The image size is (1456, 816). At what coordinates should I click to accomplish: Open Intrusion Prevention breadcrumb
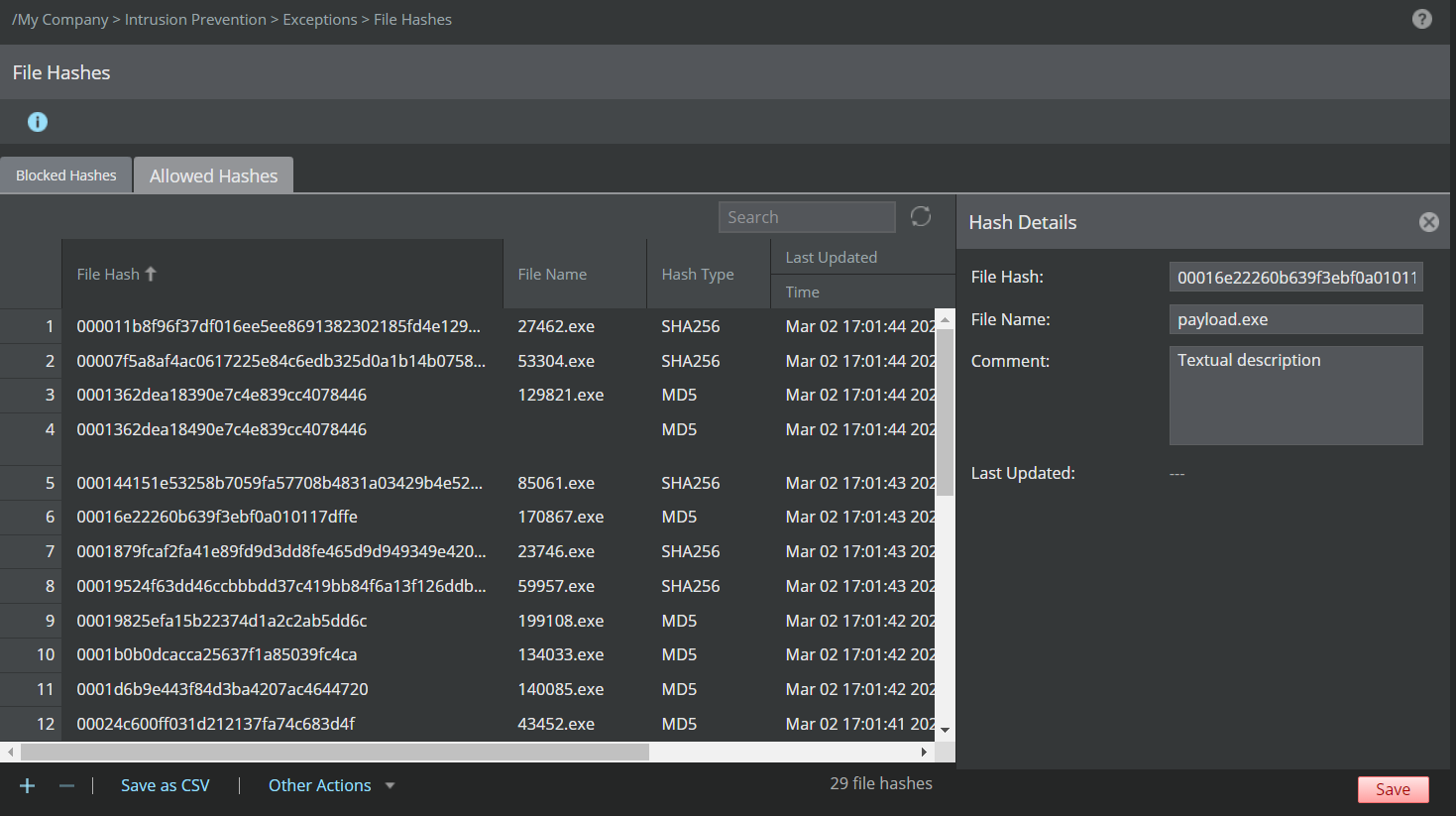click(x=195, y=19)
